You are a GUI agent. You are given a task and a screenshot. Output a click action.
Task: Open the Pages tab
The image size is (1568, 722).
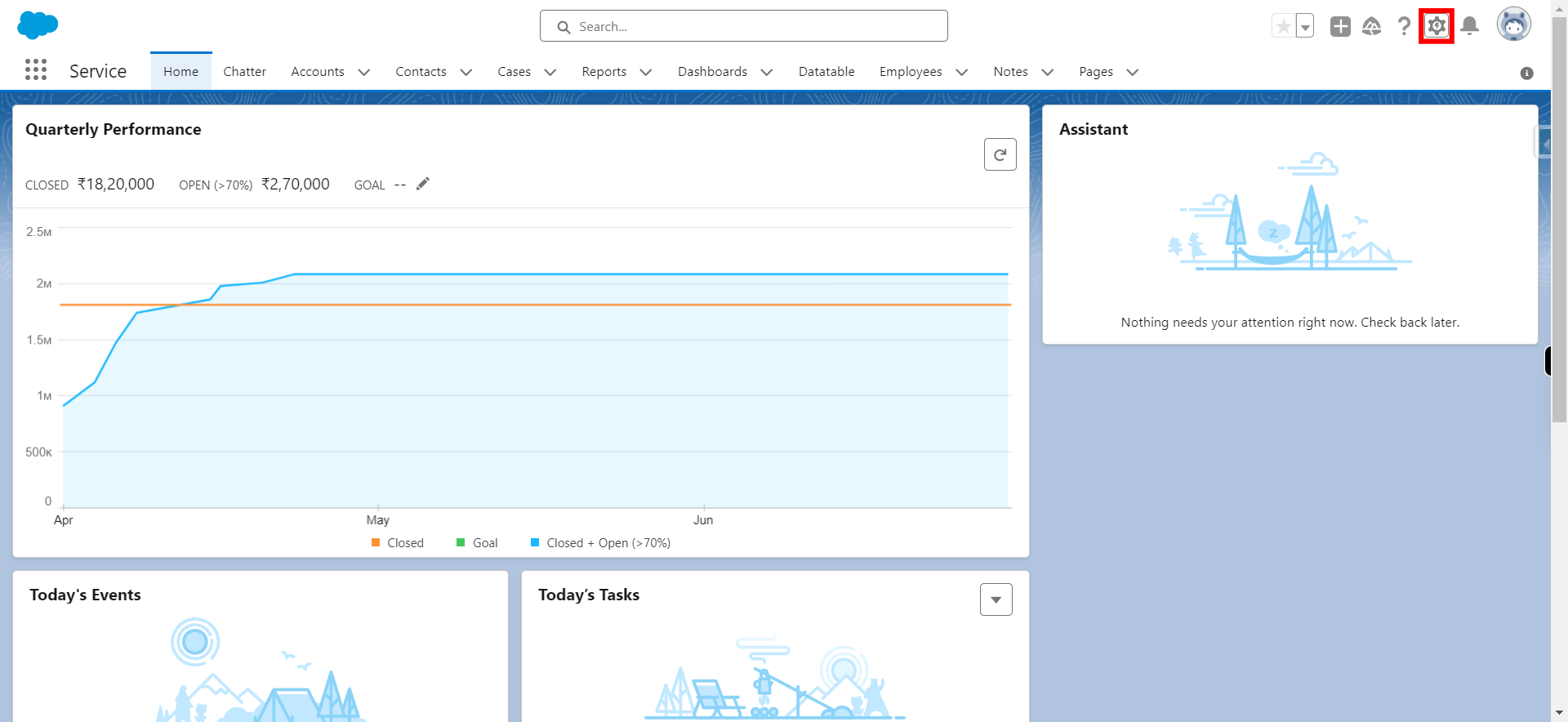click(1095, 72)
